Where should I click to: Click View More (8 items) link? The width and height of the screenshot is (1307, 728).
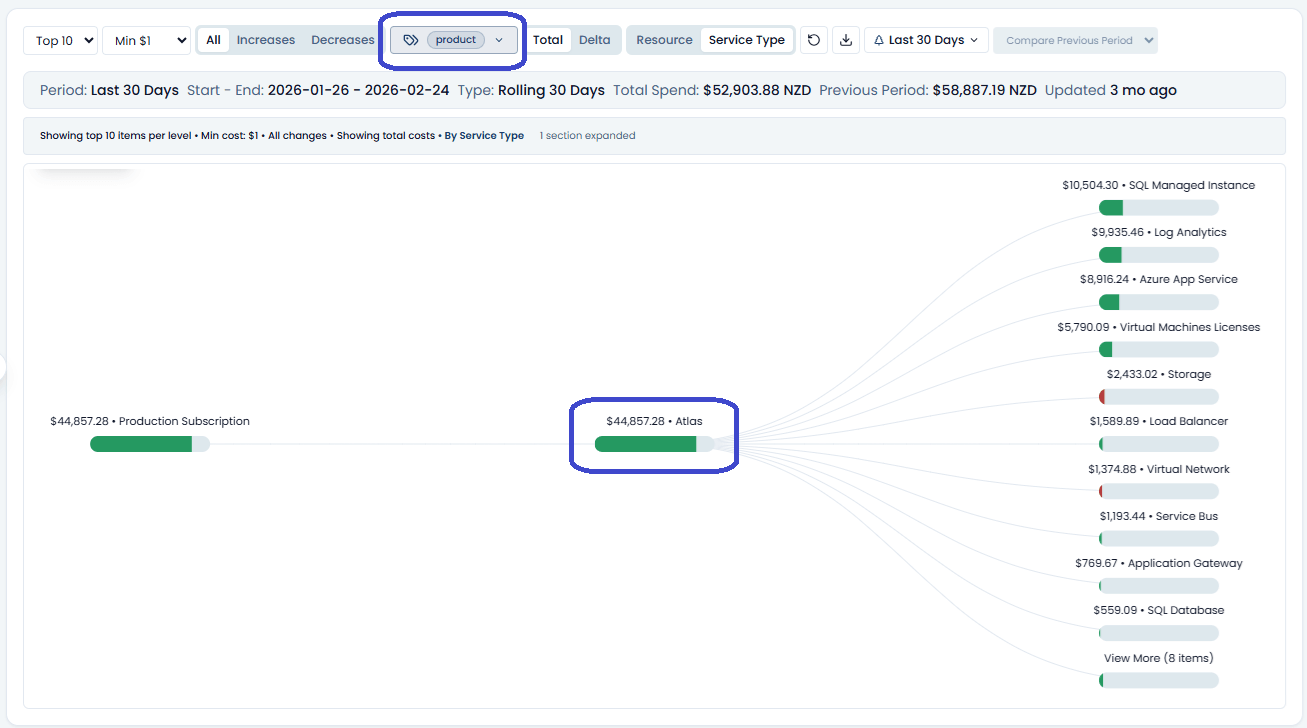1159,658
